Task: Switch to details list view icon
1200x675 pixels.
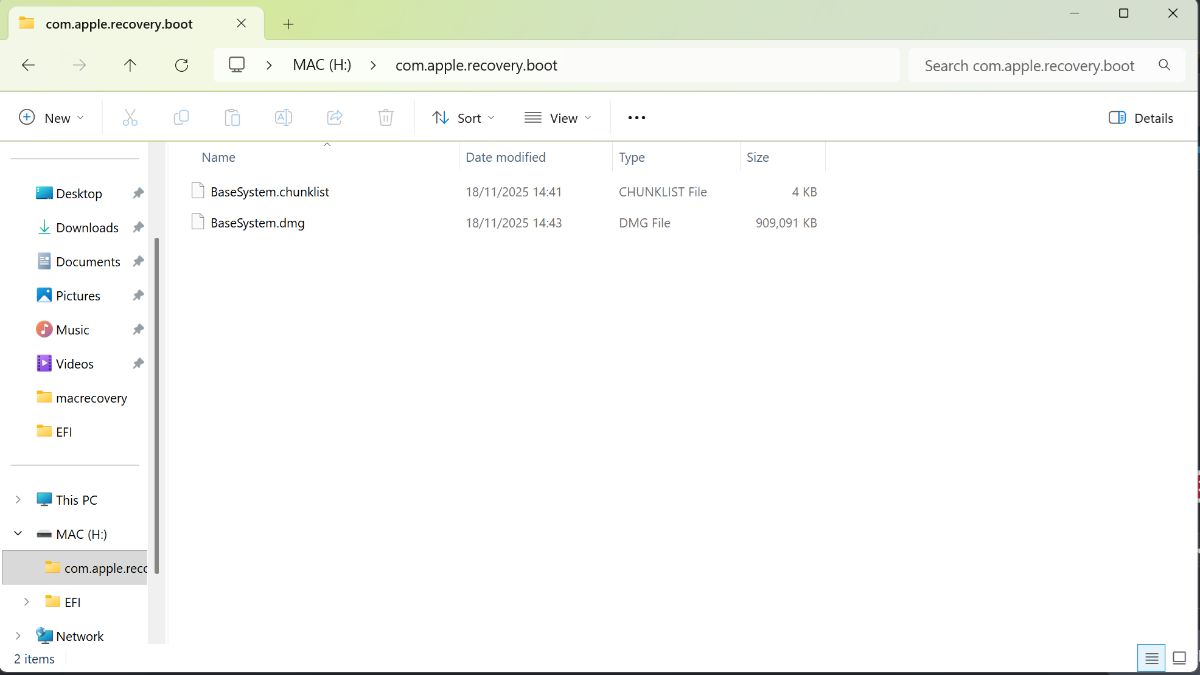Action: [x=1152, y=658]
